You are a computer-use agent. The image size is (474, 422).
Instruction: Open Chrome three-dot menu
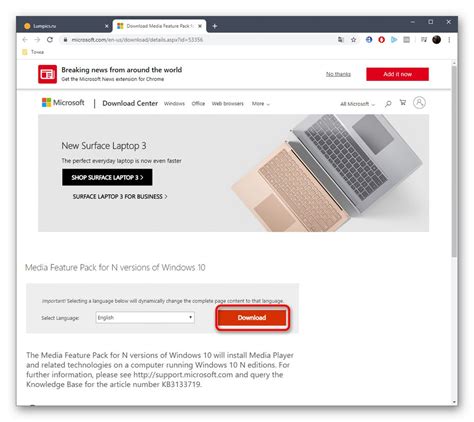[449, 40]
